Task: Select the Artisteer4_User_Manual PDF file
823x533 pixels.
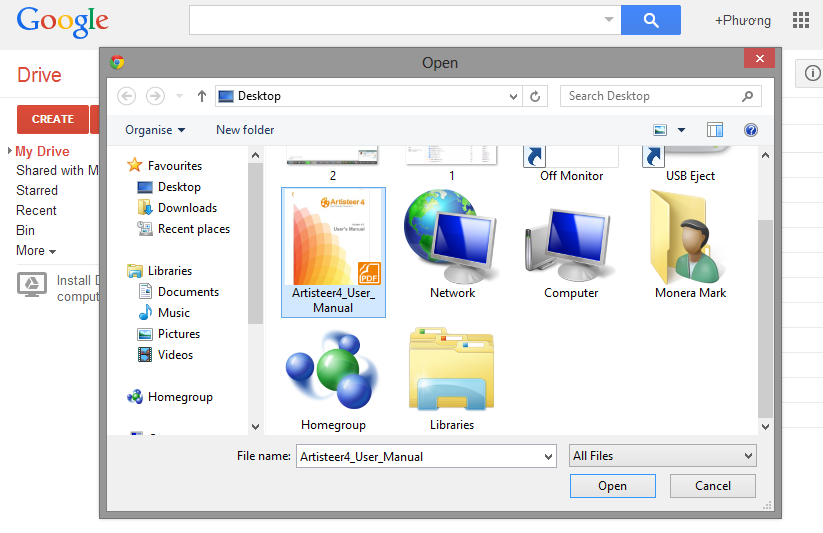Action: point(333,253)
